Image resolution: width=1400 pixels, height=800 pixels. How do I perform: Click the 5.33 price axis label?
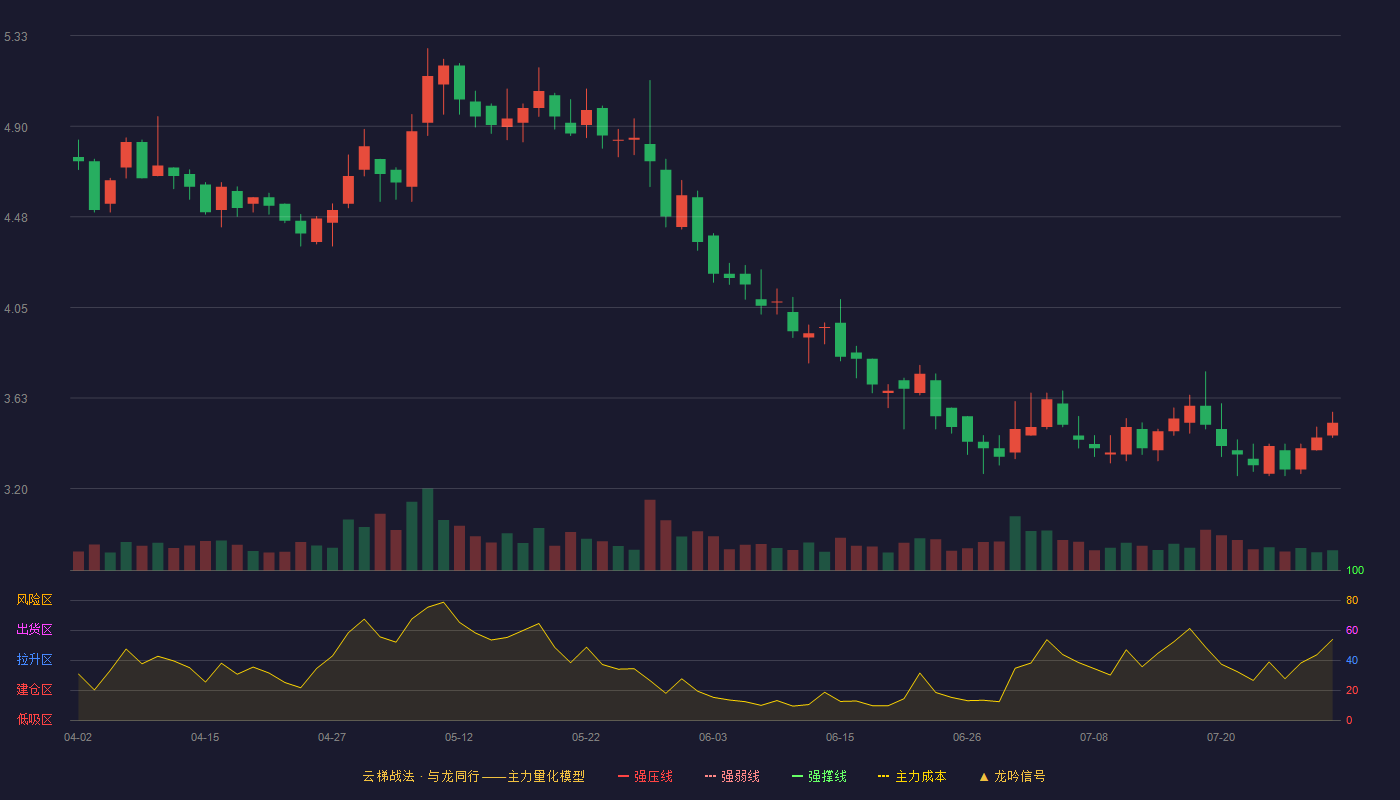pos(16,37)
